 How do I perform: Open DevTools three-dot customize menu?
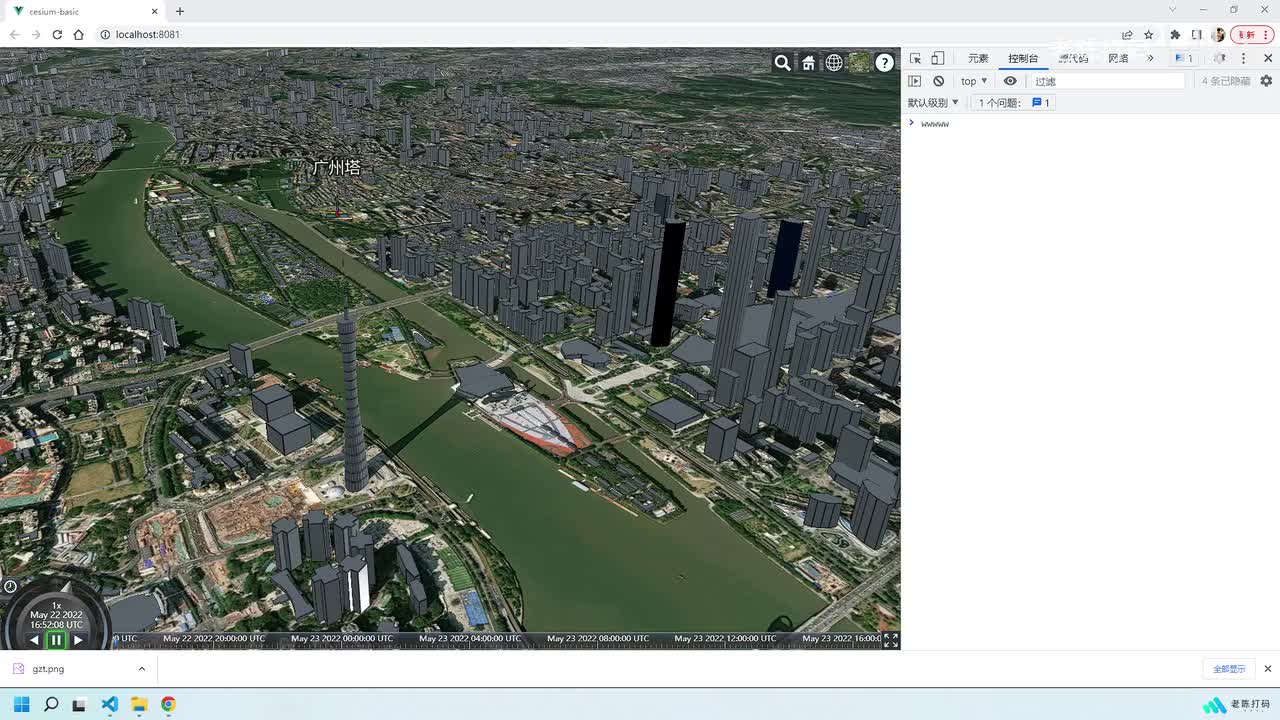[1244, 58]
